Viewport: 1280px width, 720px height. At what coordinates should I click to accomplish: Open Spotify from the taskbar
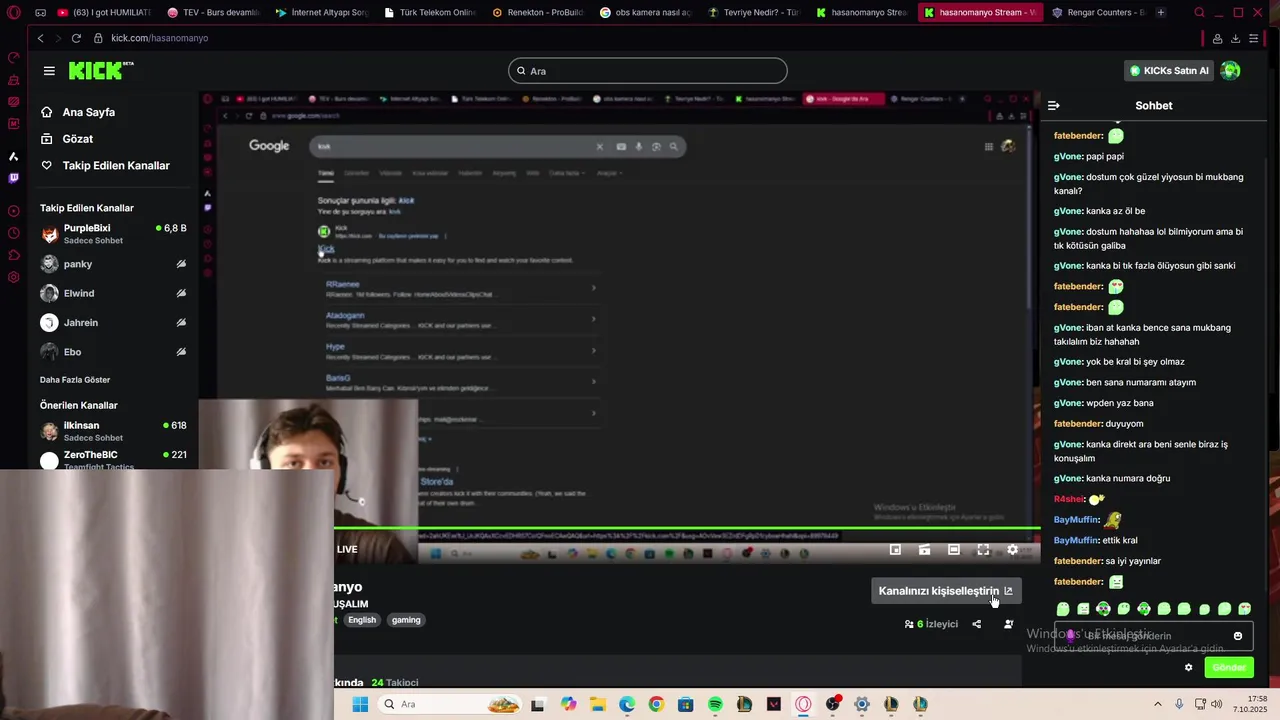point(715,704)
